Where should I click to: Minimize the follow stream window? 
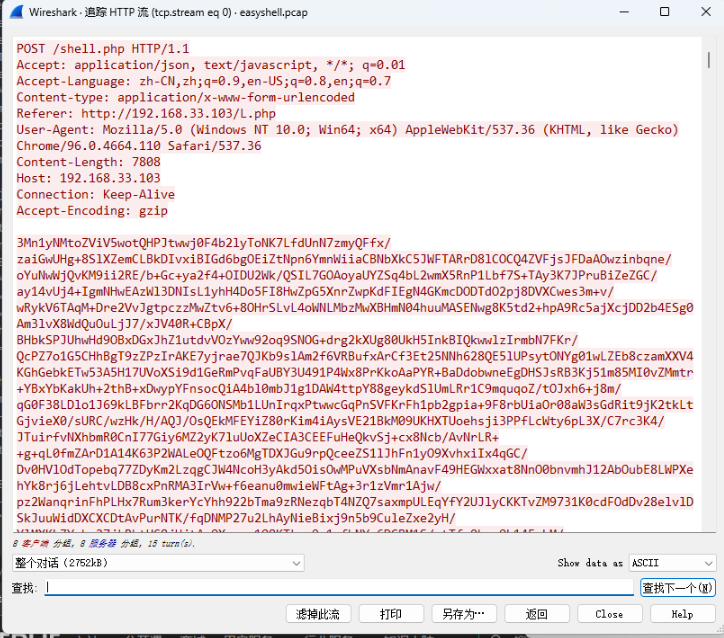(x=624, y=12)
